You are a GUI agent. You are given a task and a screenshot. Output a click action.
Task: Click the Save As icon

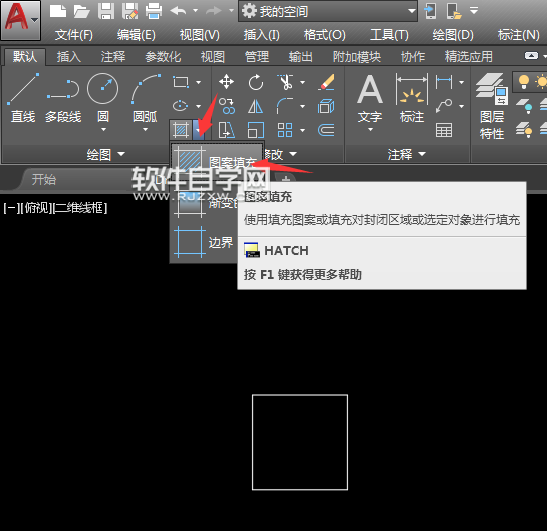tap(130, 11)
